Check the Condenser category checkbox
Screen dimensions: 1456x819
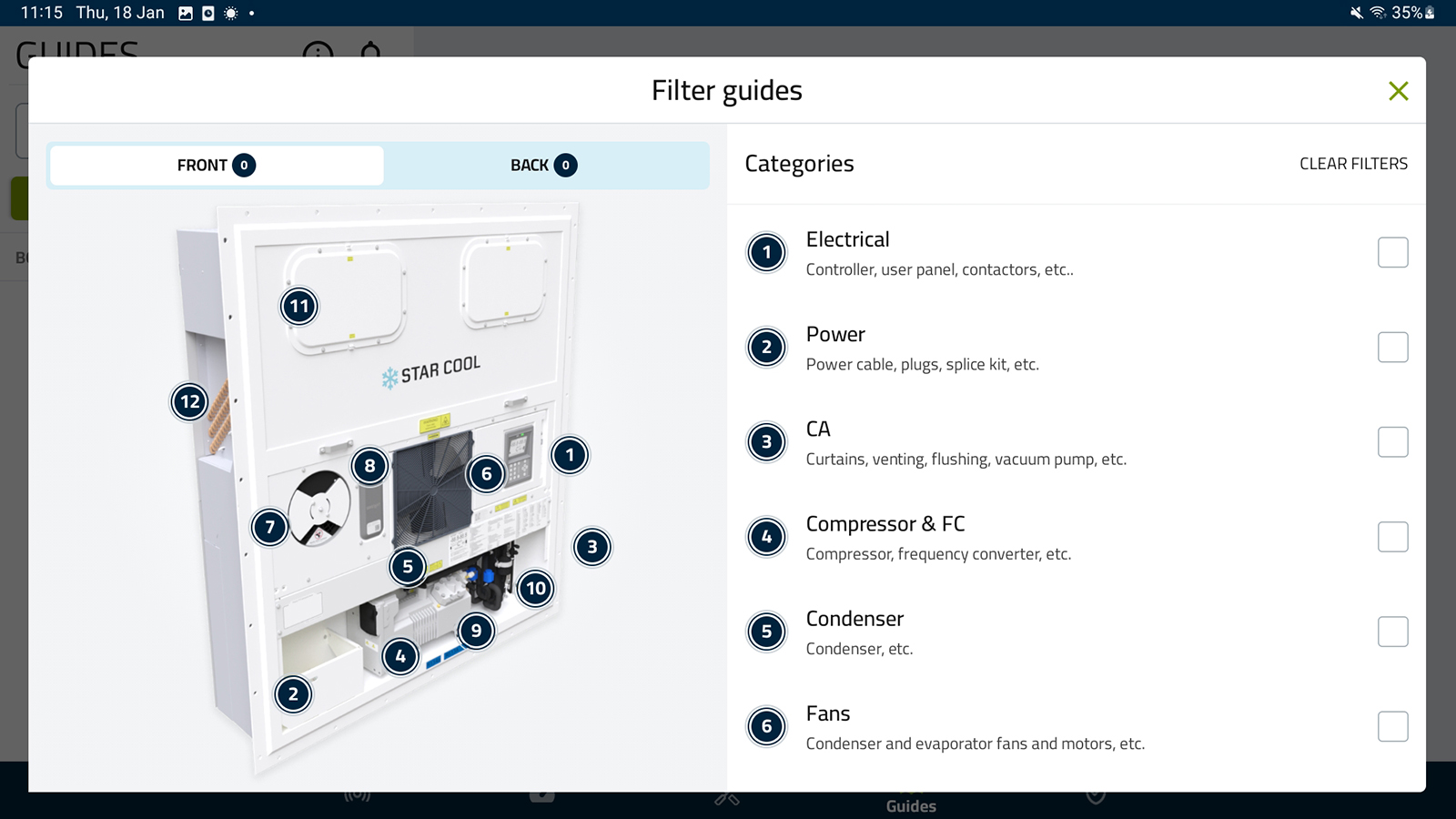[x=1393, y=632]
